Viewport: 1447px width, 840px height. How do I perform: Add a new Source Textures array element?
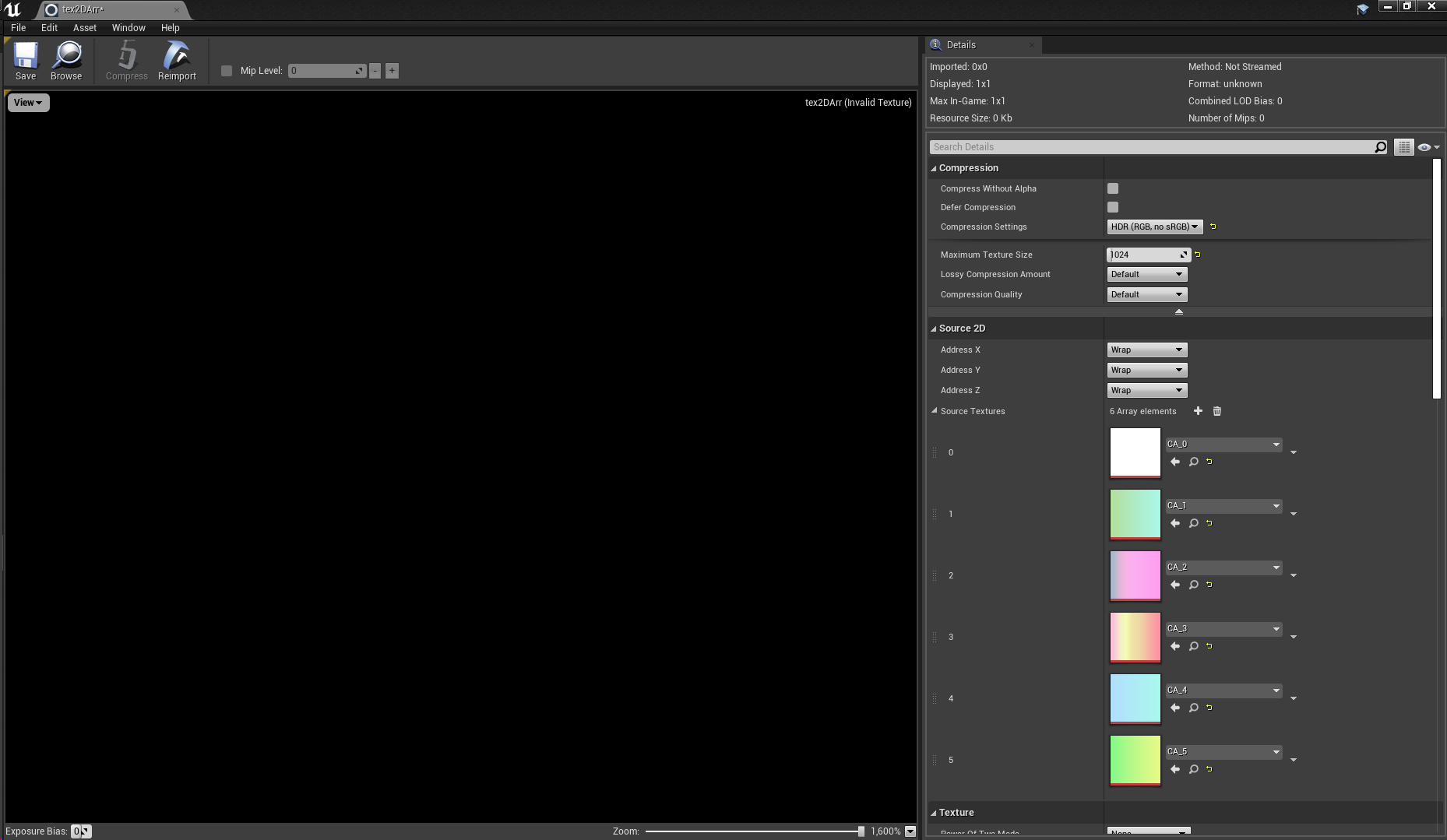(1198, 411)
